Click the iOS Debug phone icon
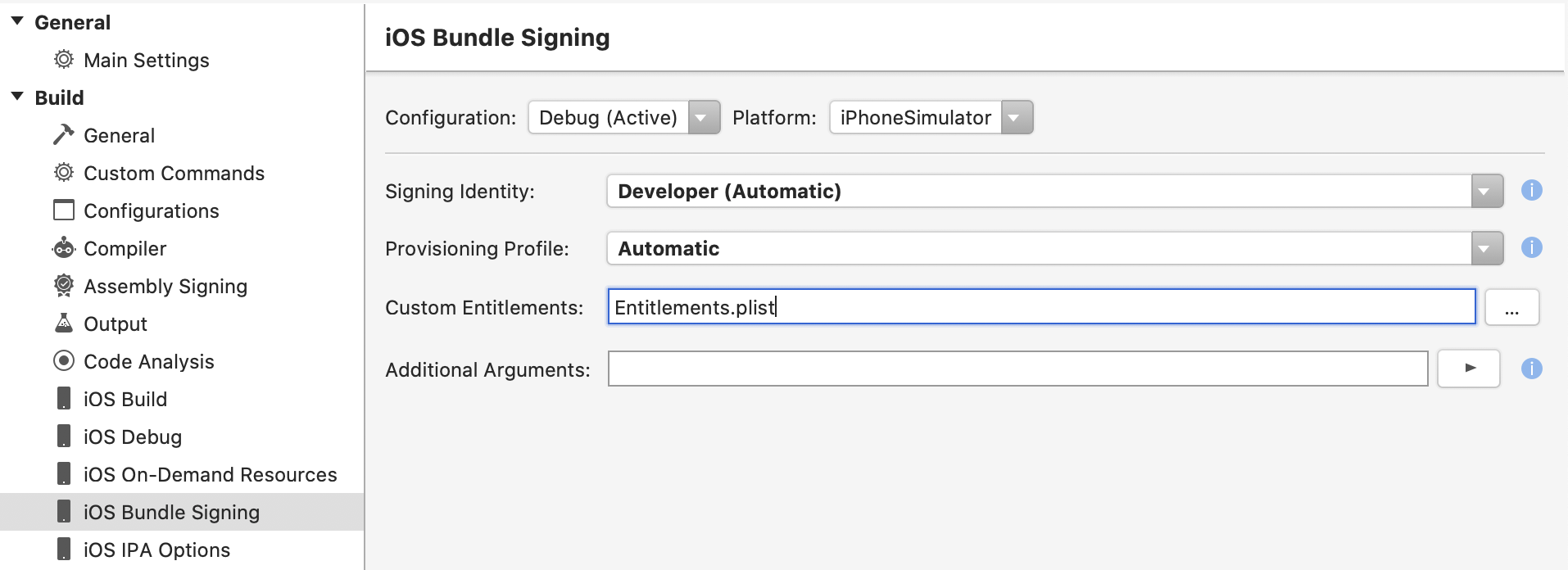The image size is (1568, 570). pos(63,437)
